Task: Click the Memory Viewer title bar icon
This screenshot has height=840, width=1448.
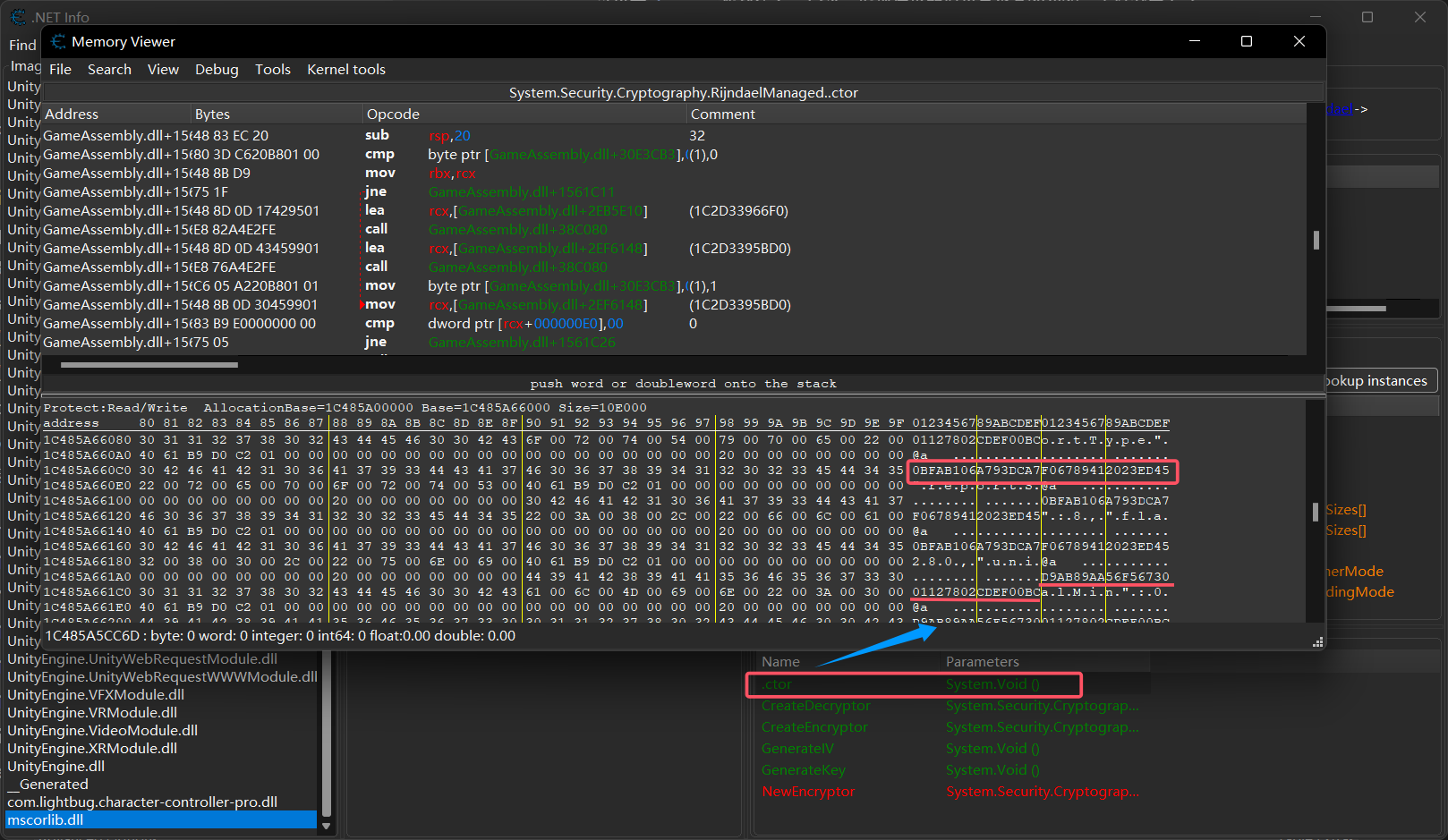Action: [58, 42]
